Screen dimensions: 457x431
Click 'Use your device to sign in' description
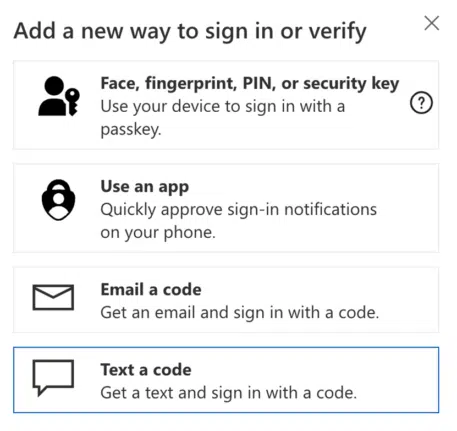(x=223, y=118)
